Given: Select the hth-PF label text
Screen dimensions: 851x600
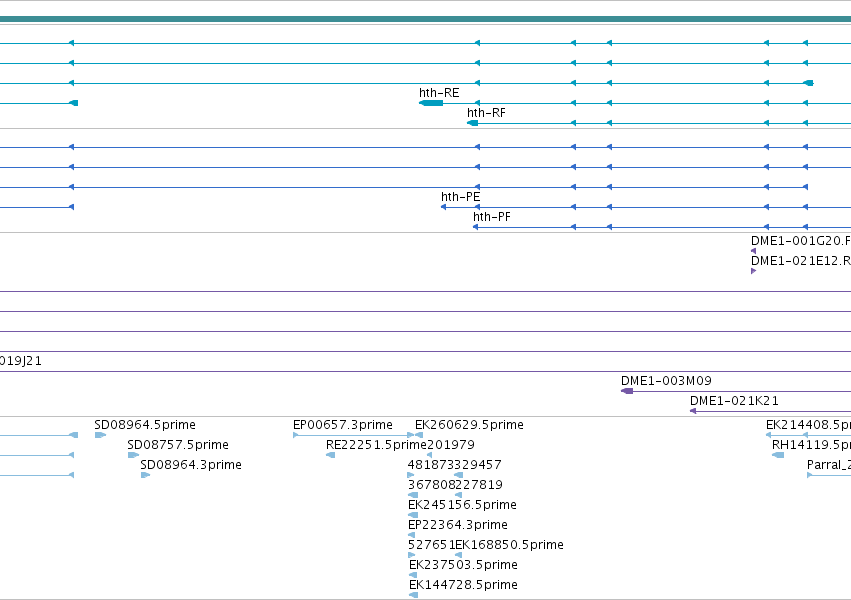Looking at the screenshot, I should (x=491, y=217).
